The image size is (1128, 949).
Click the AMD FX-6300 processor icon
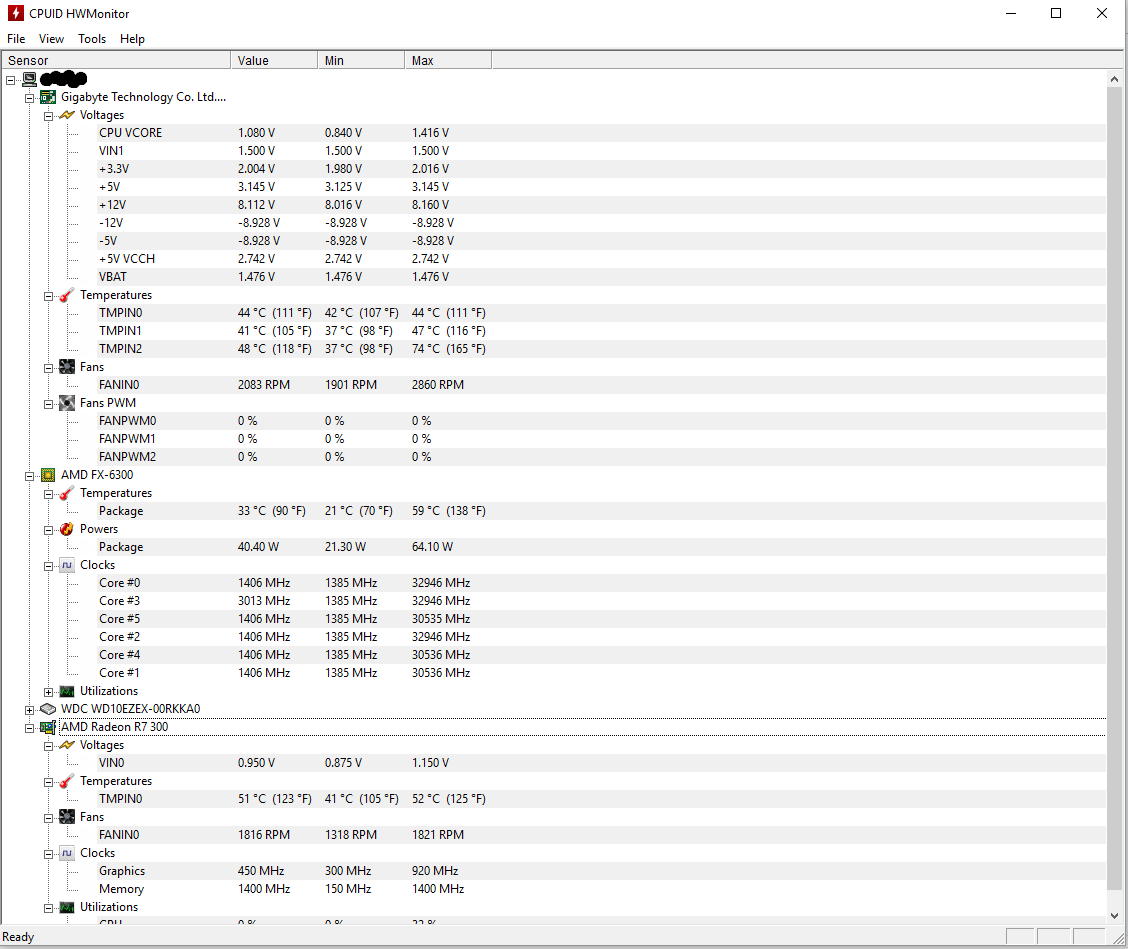click(x=48, y=475)
